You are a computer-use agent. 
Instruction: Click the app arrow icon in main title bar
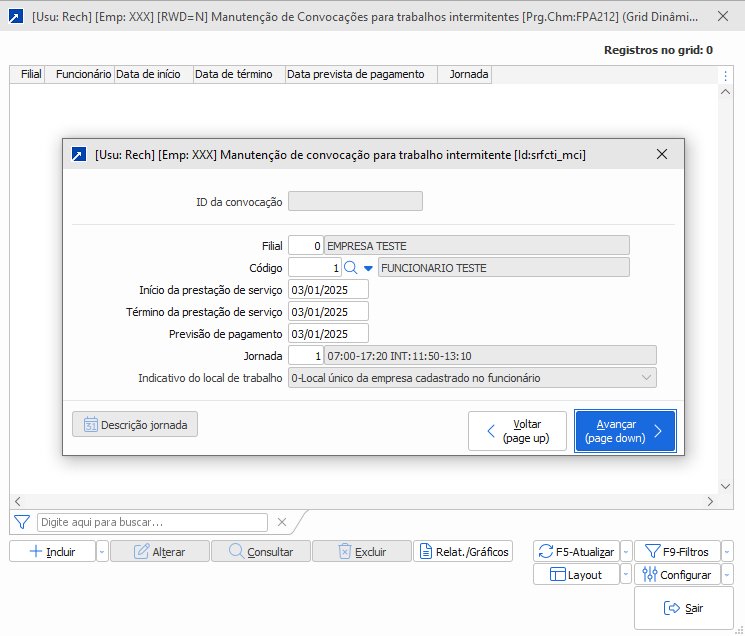coord(16,17)
